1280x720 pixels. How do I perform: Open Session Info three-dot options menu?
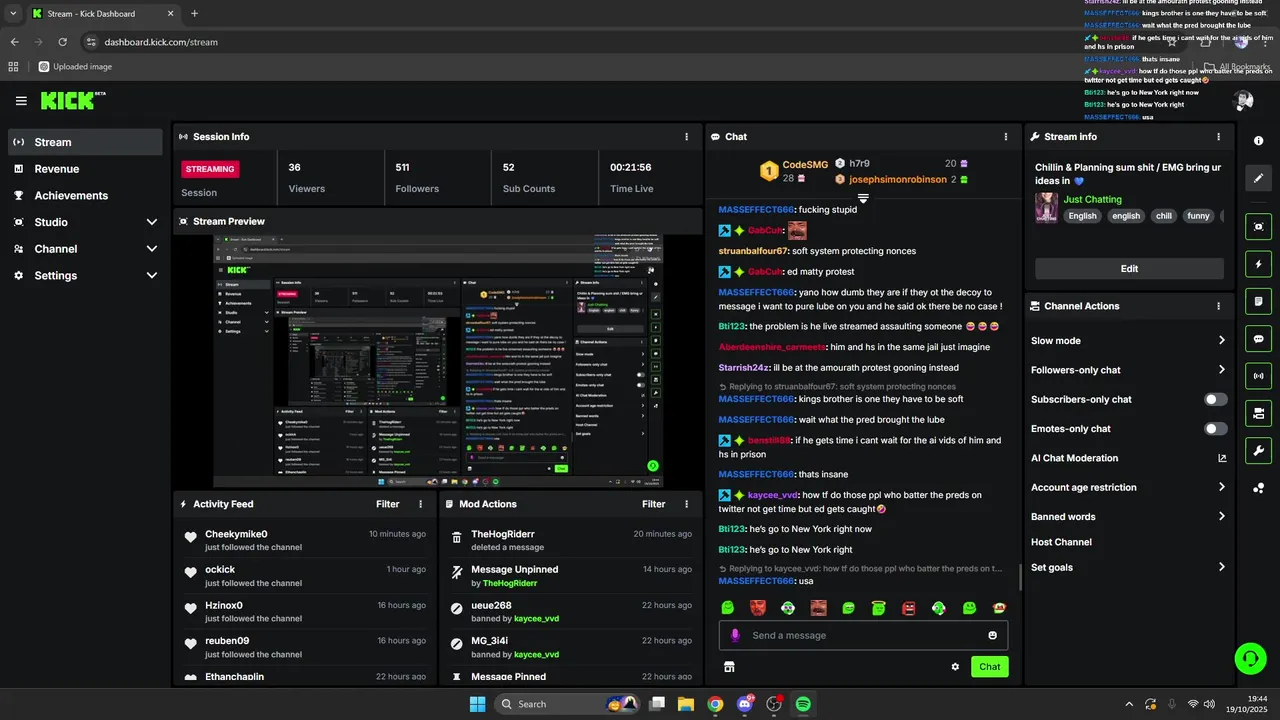tap(686, 137)
